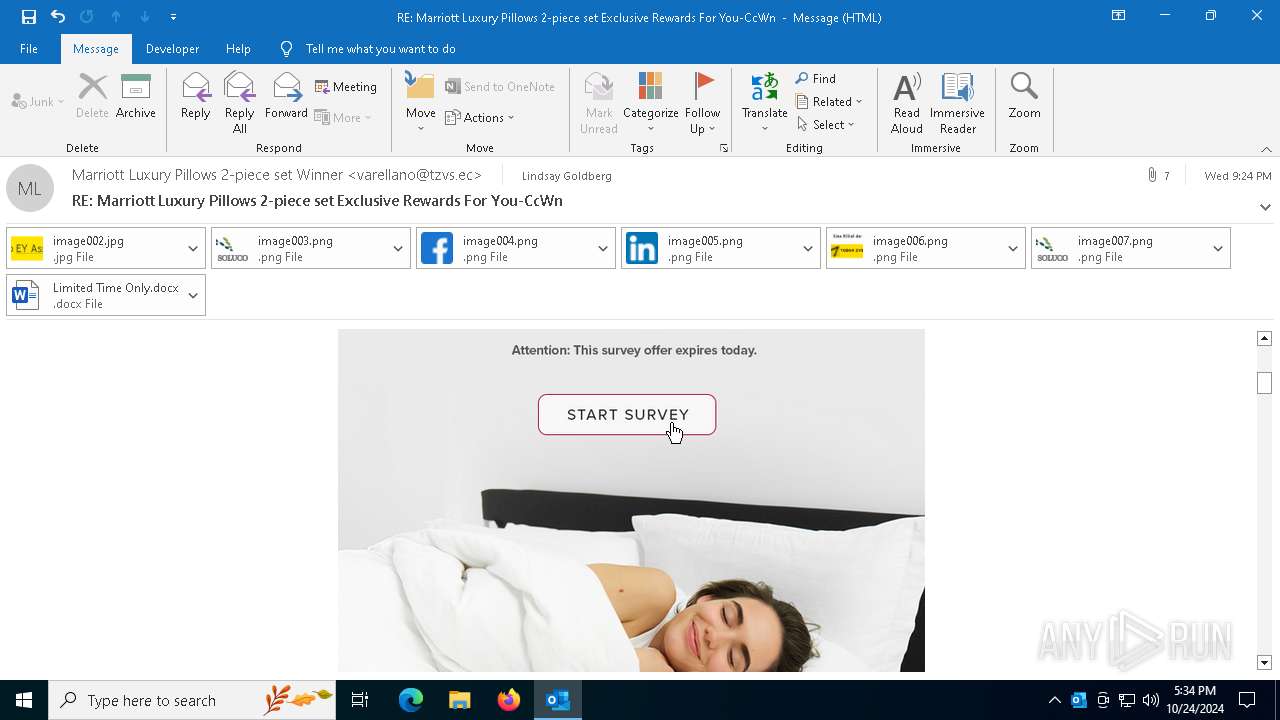Archive this message
Screen dimensions: 1280x720
[136, 96]
